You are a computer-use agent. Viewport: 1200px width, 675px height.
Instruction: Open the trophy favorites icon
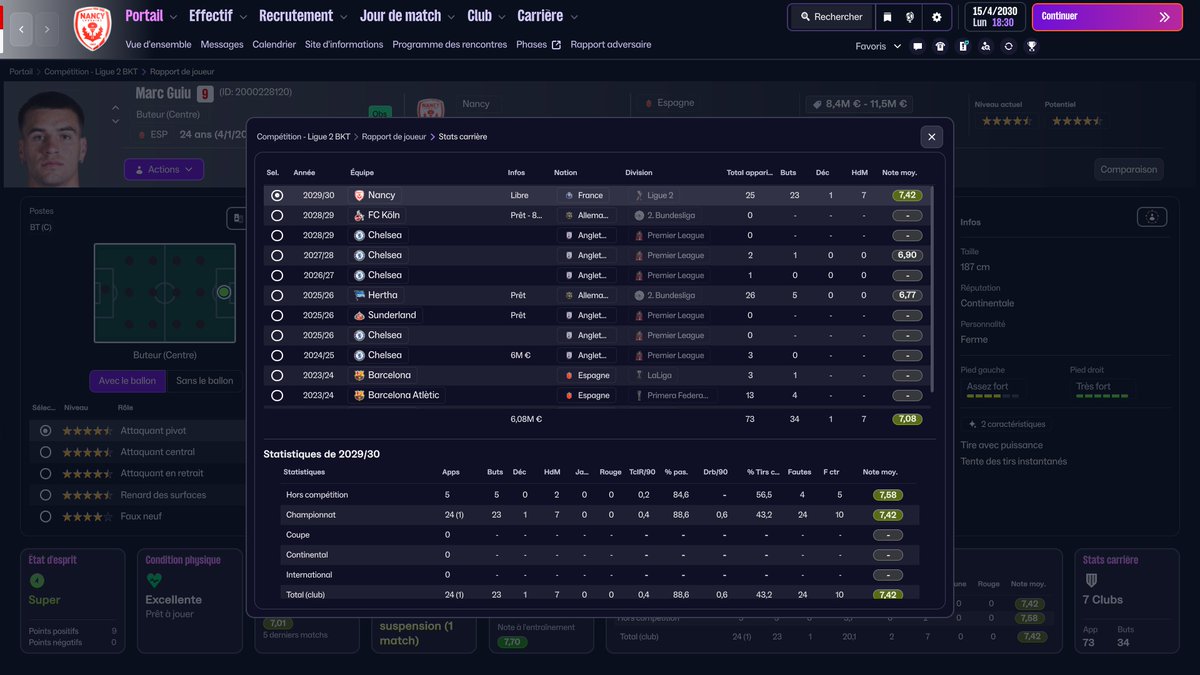[x=1032, y=46]
